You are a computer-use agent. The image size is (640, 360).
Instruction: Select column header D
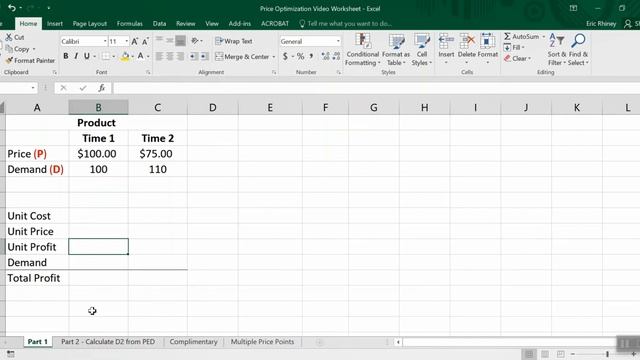pos(213,108)
